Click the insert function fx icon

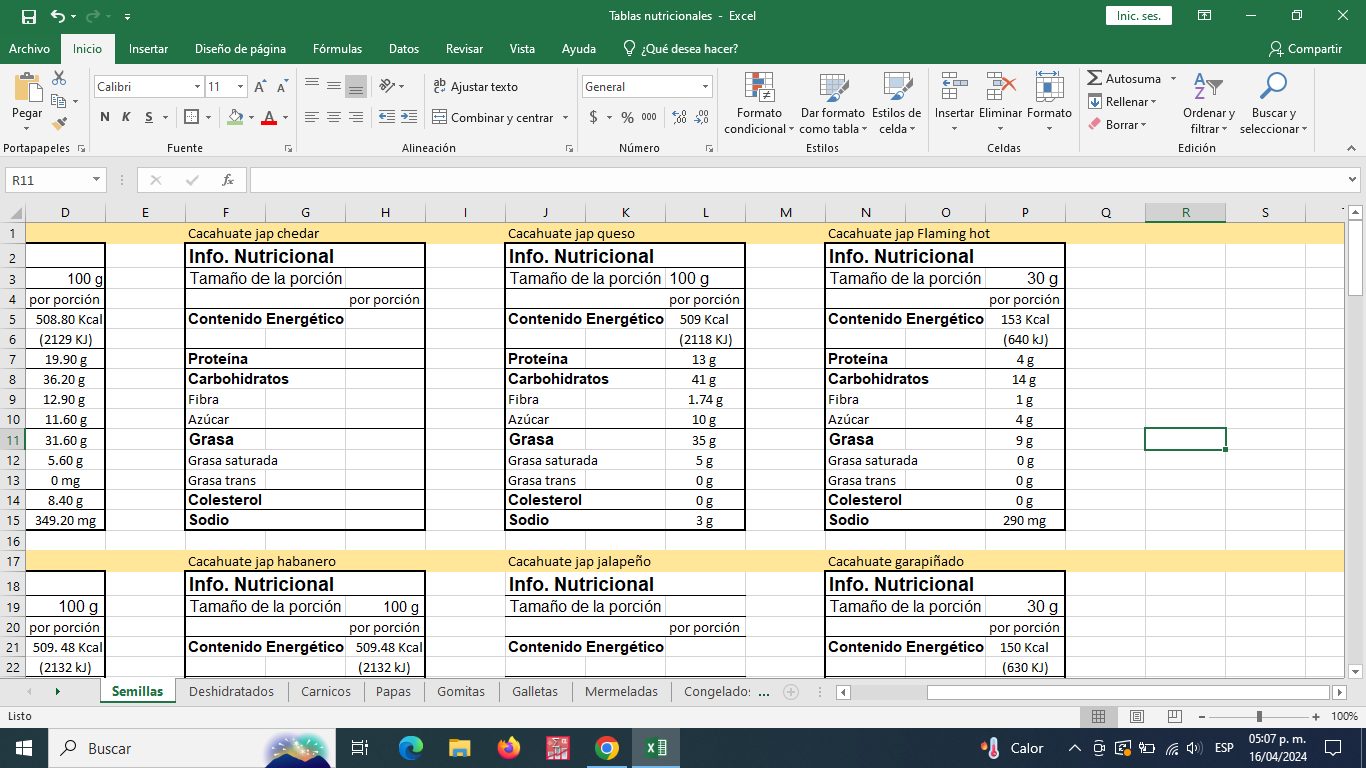tap(228, 180)
